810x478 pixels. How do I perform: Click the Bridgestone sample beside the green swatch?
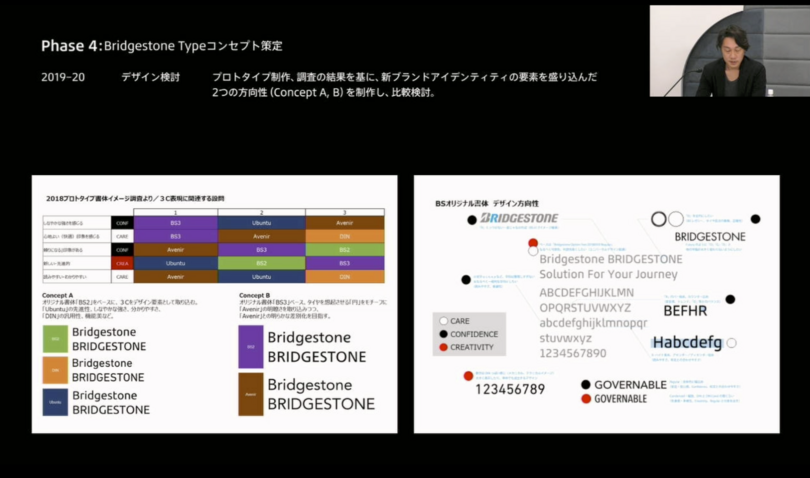(x=109, y=339)
